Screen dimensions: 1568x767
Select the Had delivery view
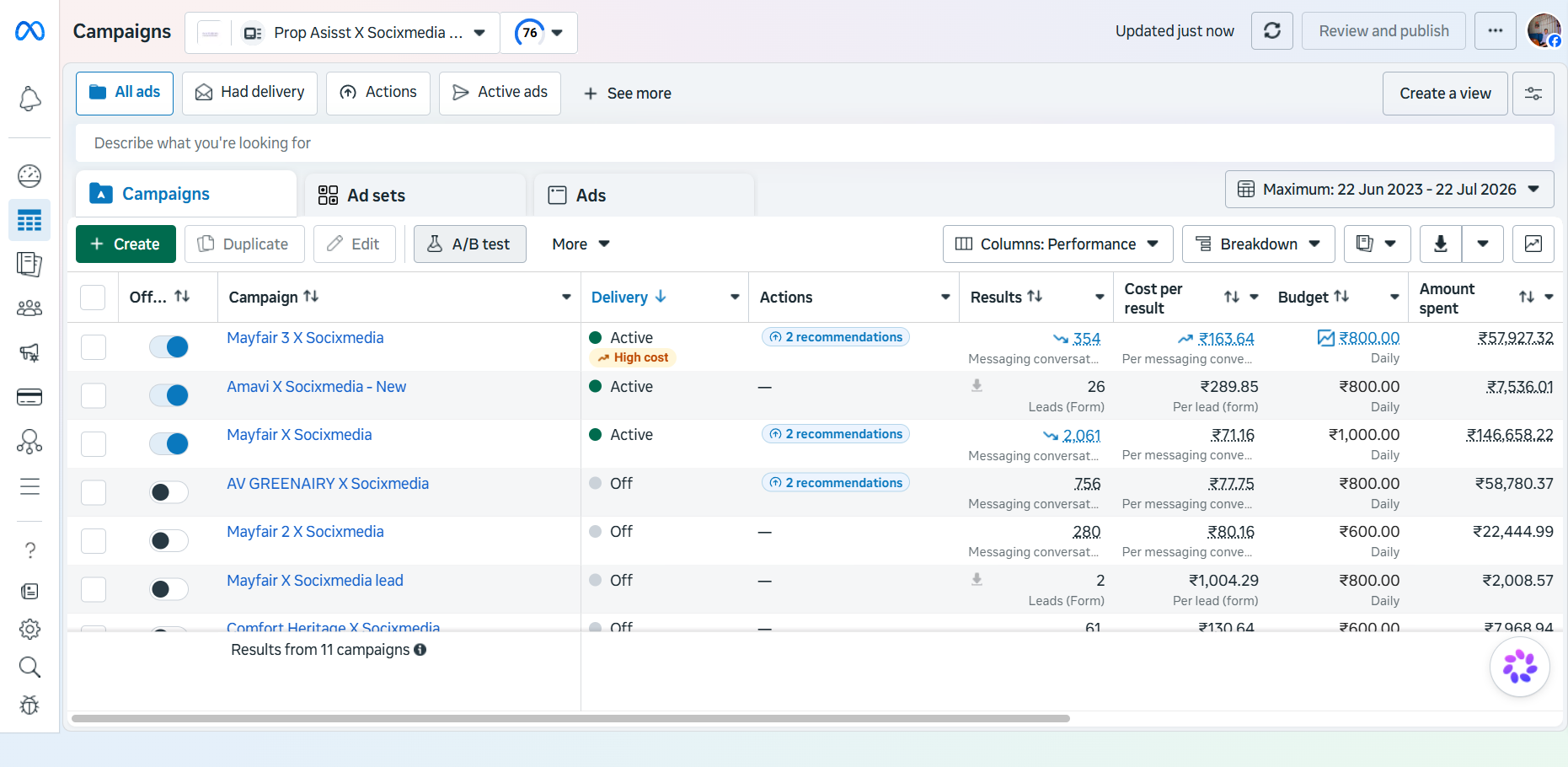pos(249,93)
